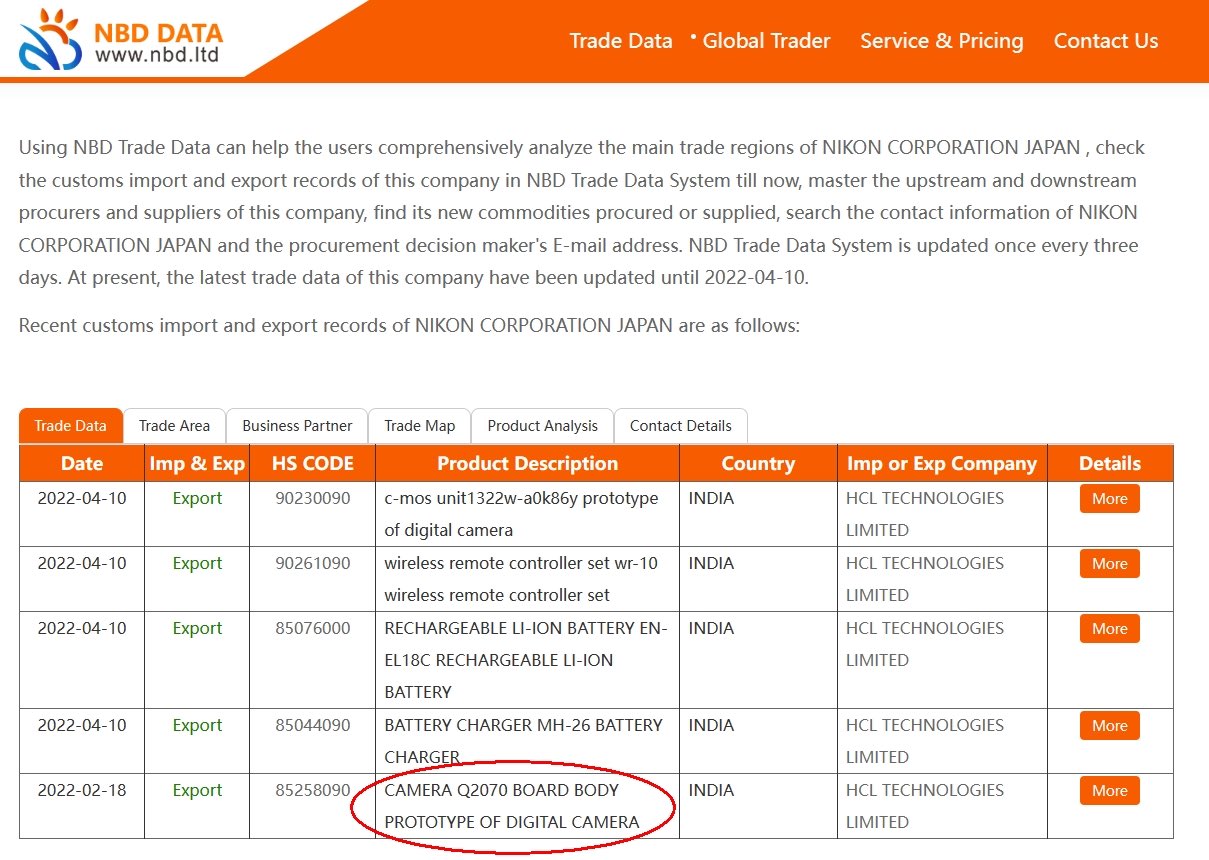The image size is (1209, 860).
Task: Click More for wireless remote controller record
Action: click(1109, 564)
